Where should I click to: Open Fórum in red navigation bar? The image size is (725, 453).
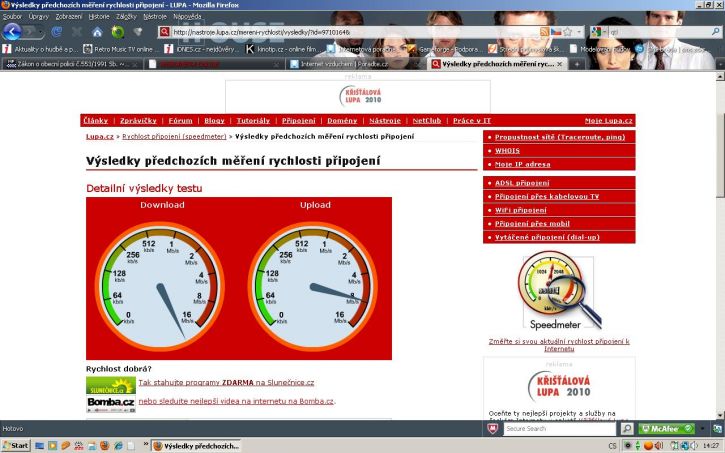click(180, 121)
